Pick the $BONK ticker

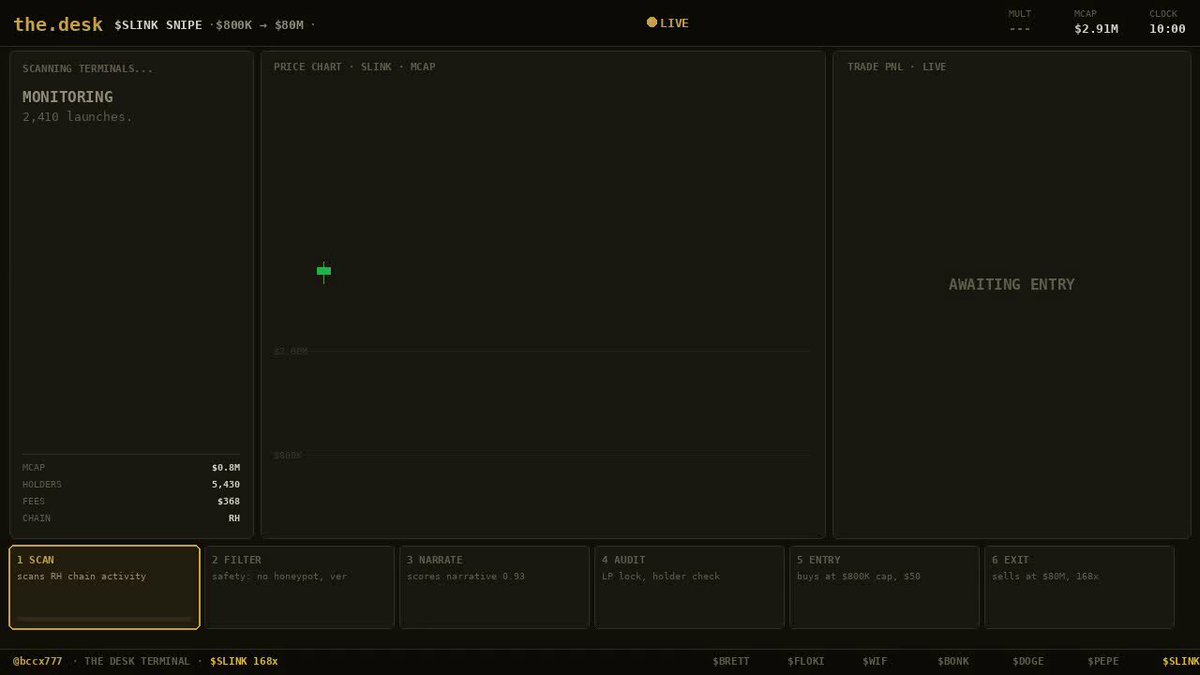[x=953, y=661]
